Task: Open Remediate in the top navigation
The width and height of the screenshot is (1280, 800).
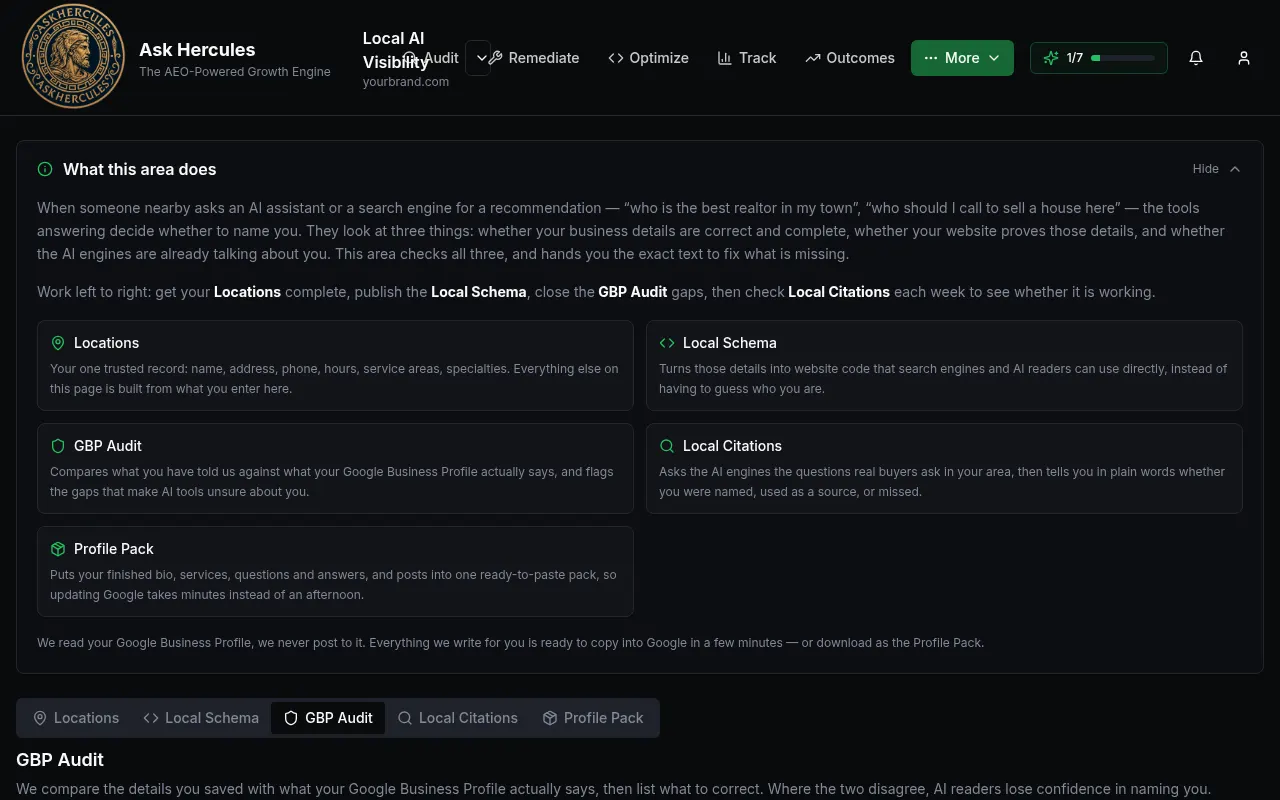Action: click(x=534, y=58)
